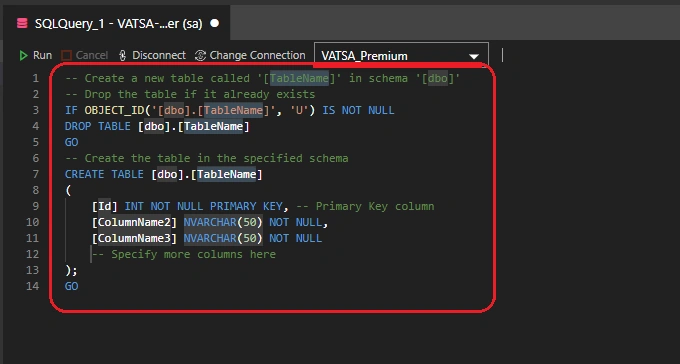This screenshot has height=364, width=680.
Task: Click the Cancel stop square icon
Action: click(66, 56)
